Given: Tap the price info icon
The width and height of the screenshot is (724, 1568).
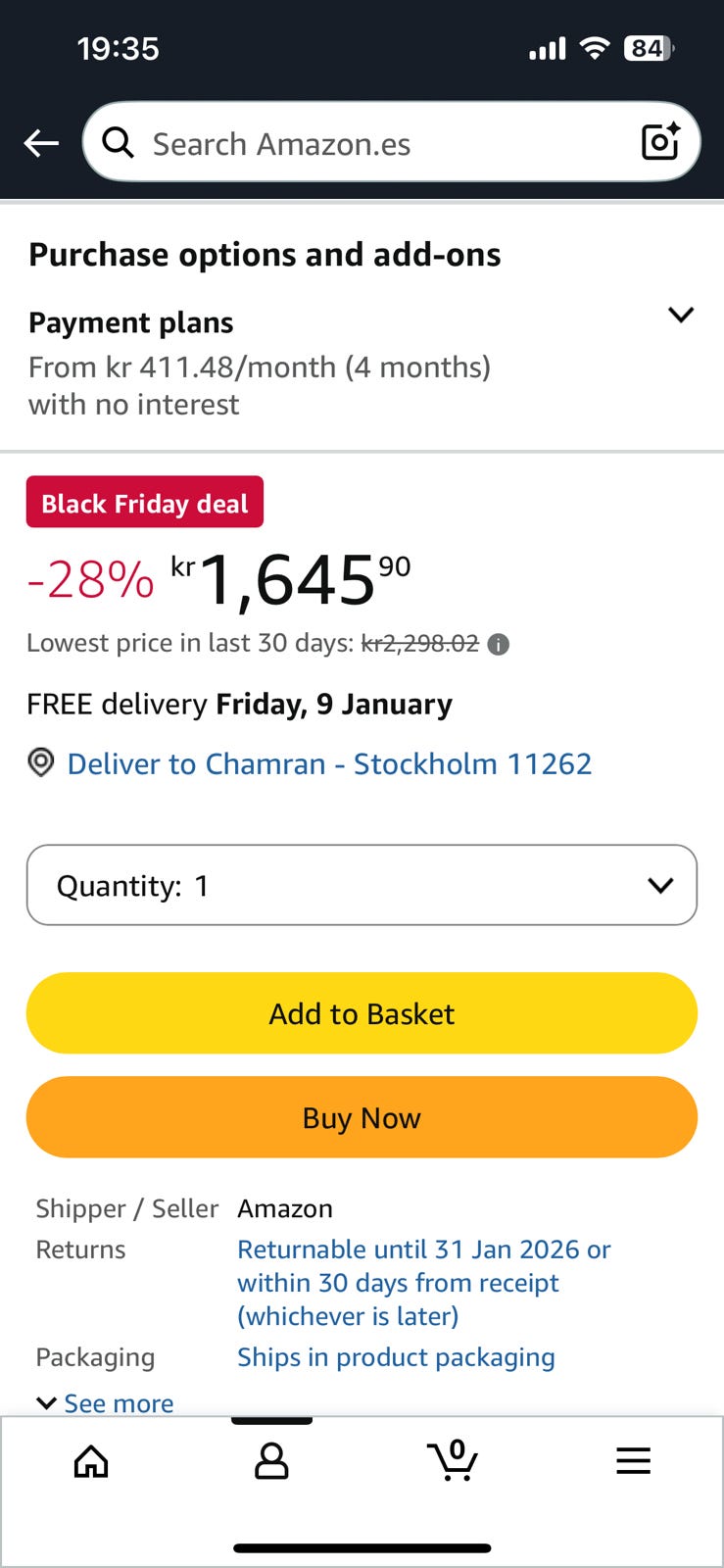Looking at the screenshot, I should point(499,645).
